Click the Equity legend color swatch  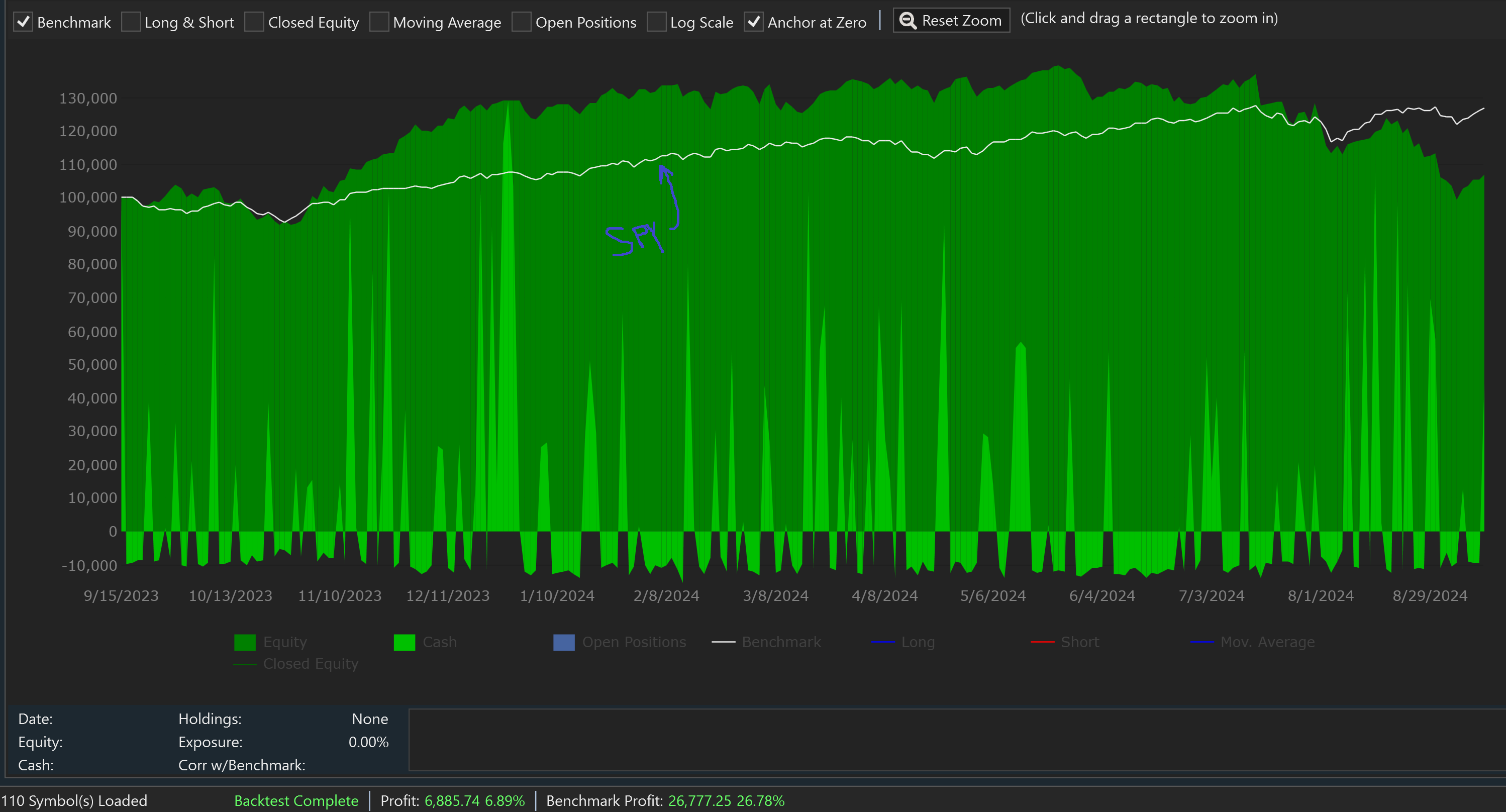[244, 642]
